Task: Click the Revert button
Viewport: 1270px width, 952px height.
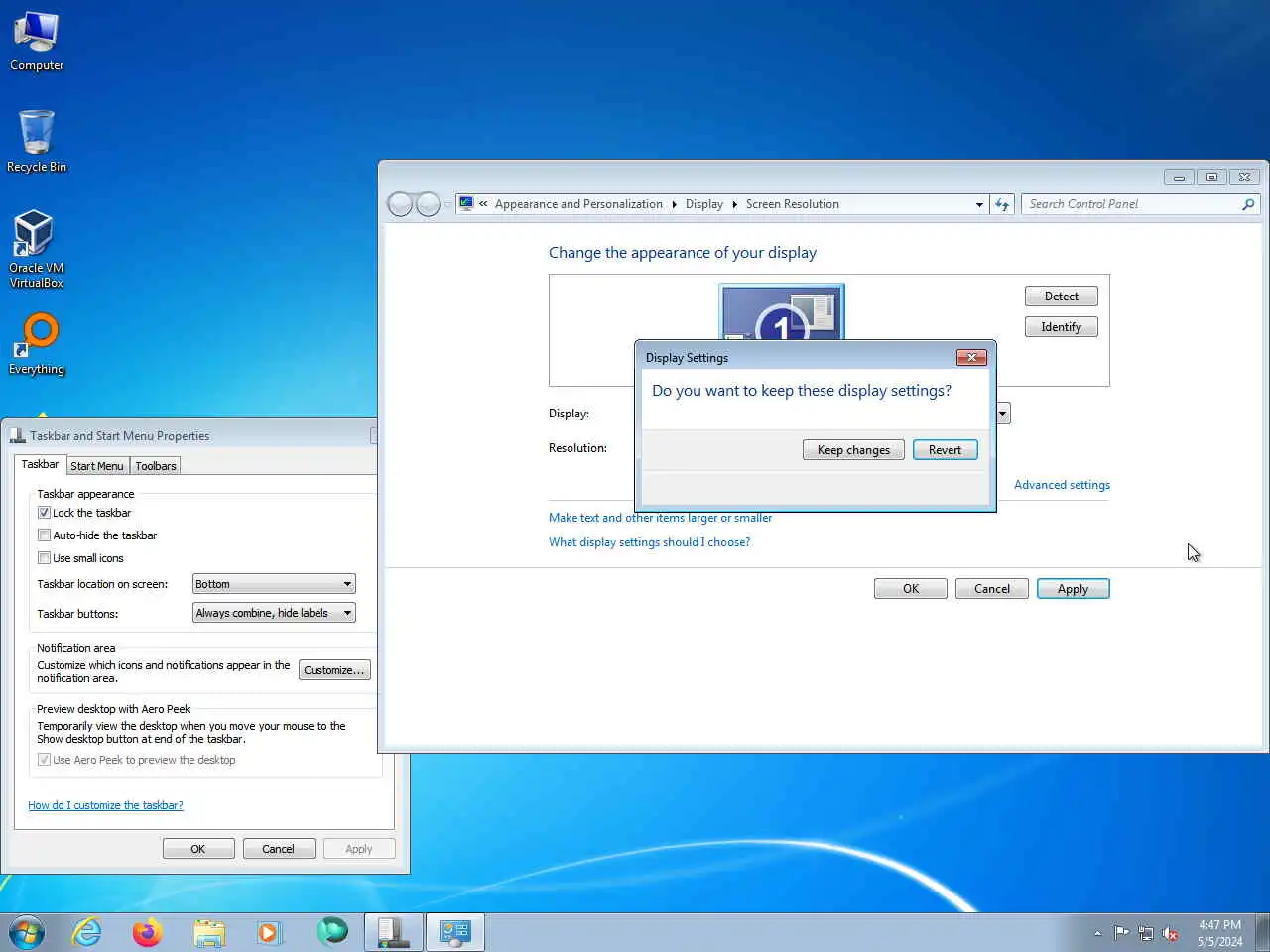Action: point(946,450)
